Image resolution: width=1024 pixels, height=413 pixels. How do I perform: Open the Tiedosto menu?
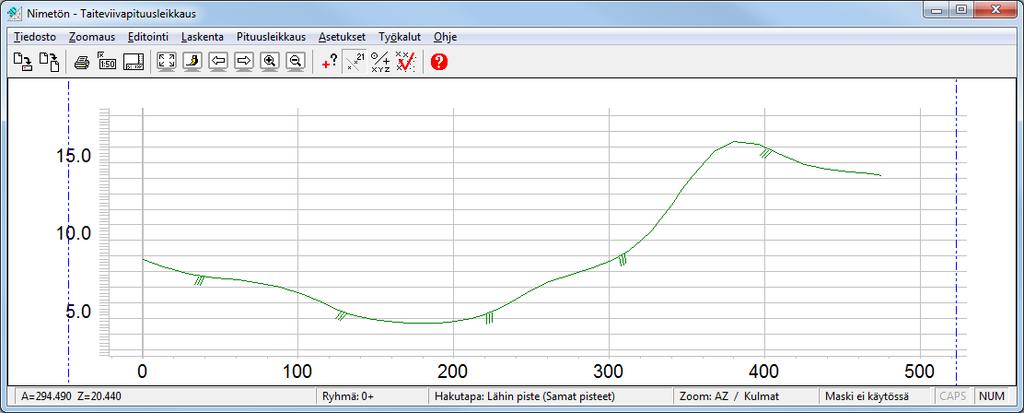(x=35, y=37)
